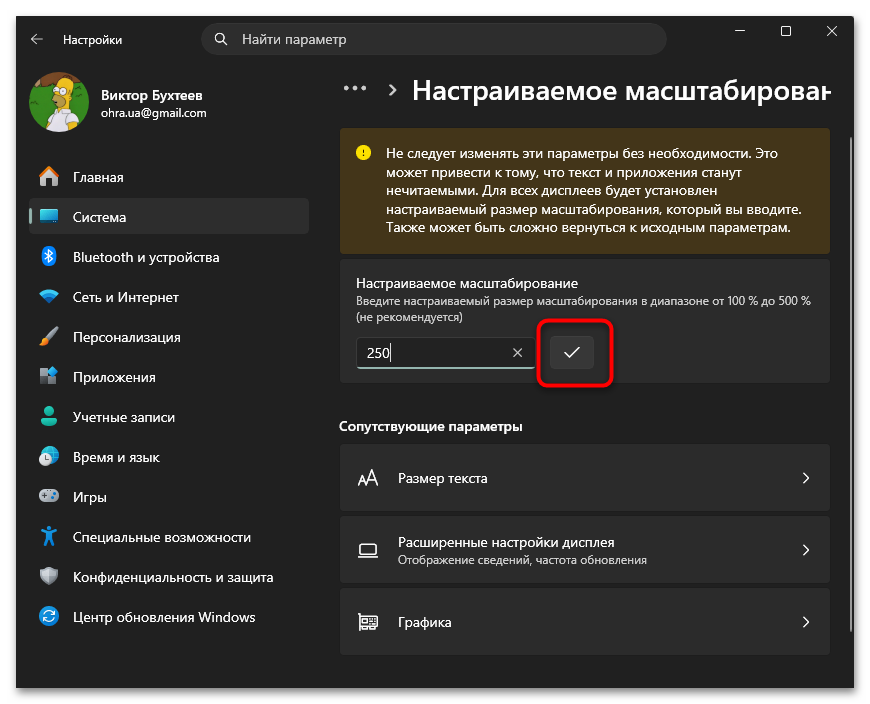The width and height of the screenshot is (870, 704).
Task: Click the Размер текста chevron
Action: pyautogui.click(x=806, y=478)
